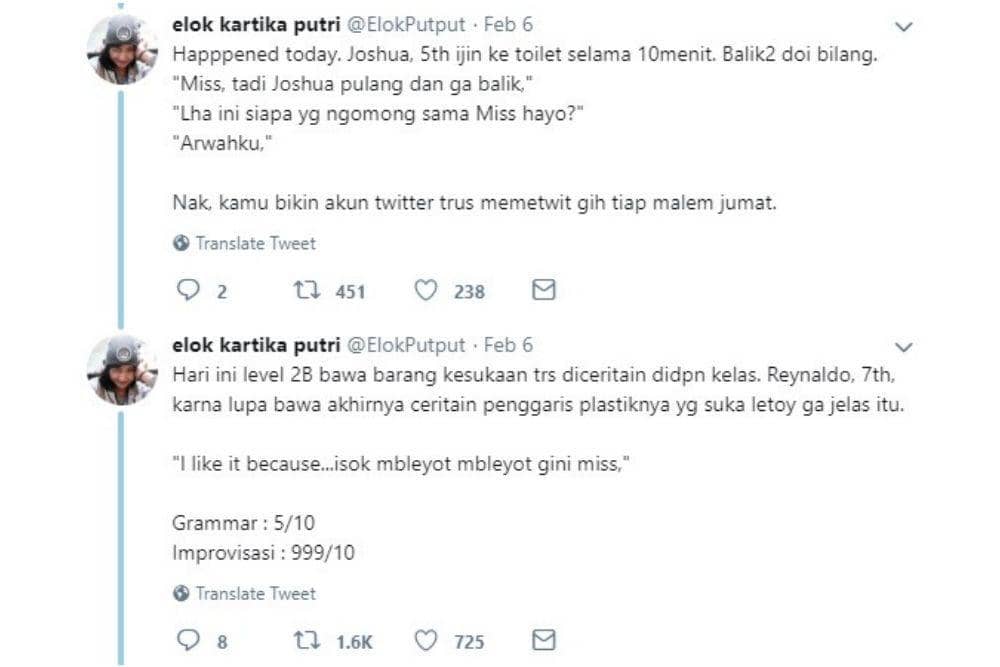This screenshot has width=1000, height=667.
Task: Click the translate globe icon under first tweet
Action: [182, 243]
